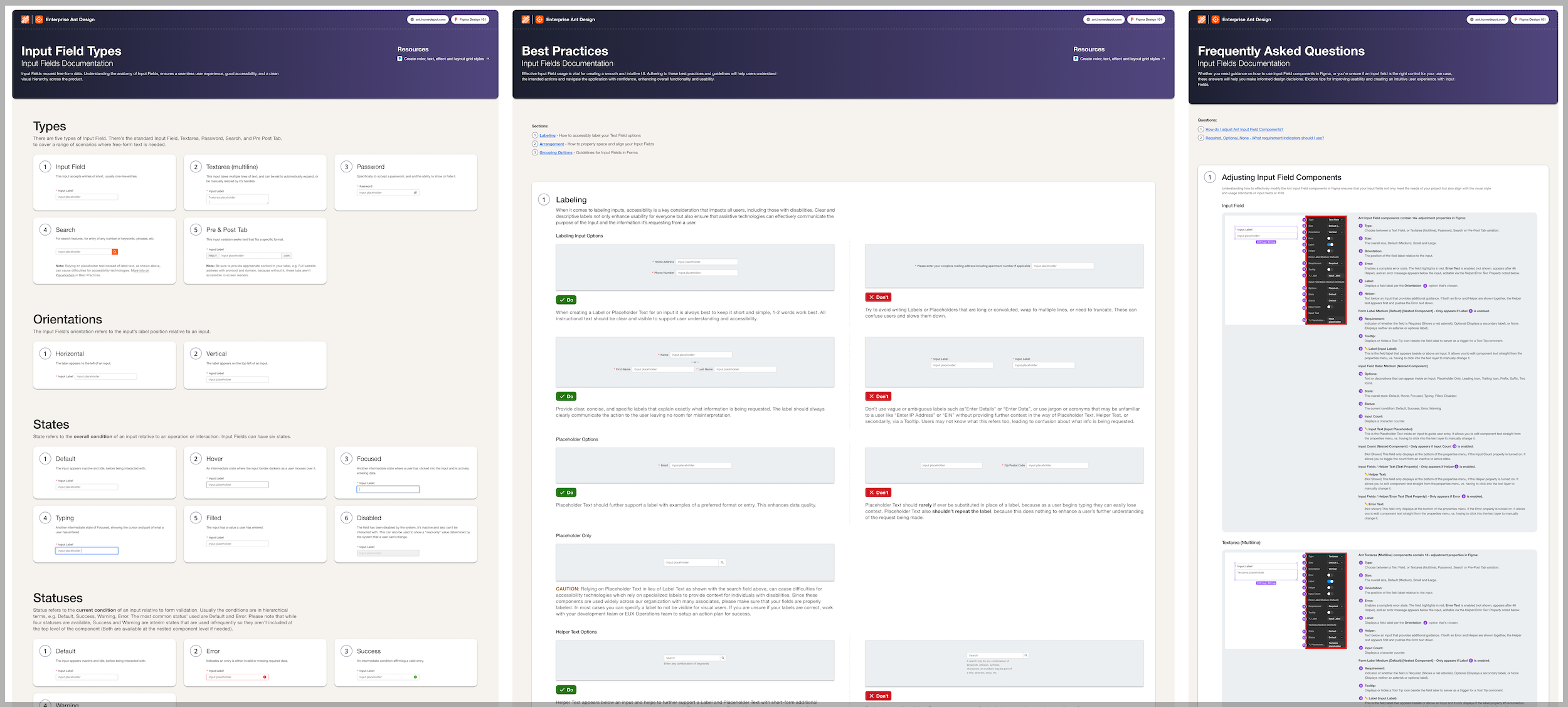Click Home Depot logo in Frequently Asked Questions header
1568x707 pixels.
tap(1202, 19)
